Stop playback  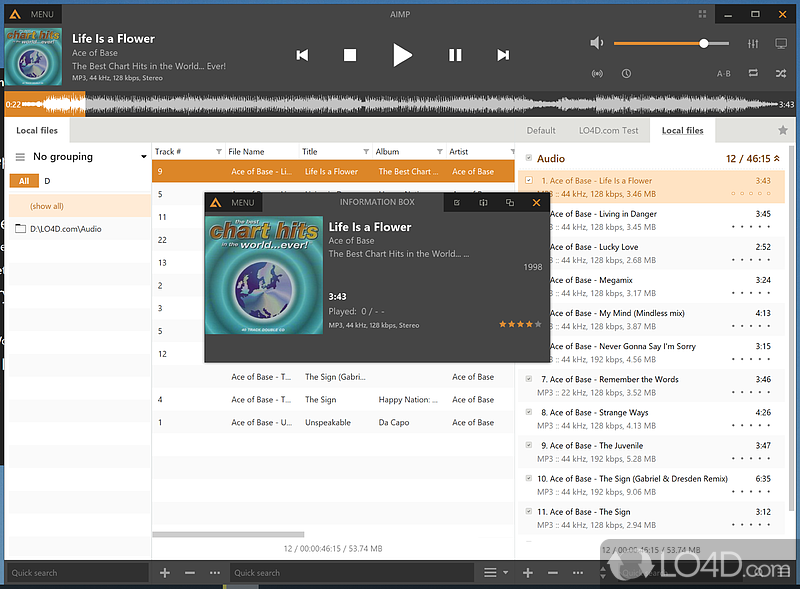350,55
